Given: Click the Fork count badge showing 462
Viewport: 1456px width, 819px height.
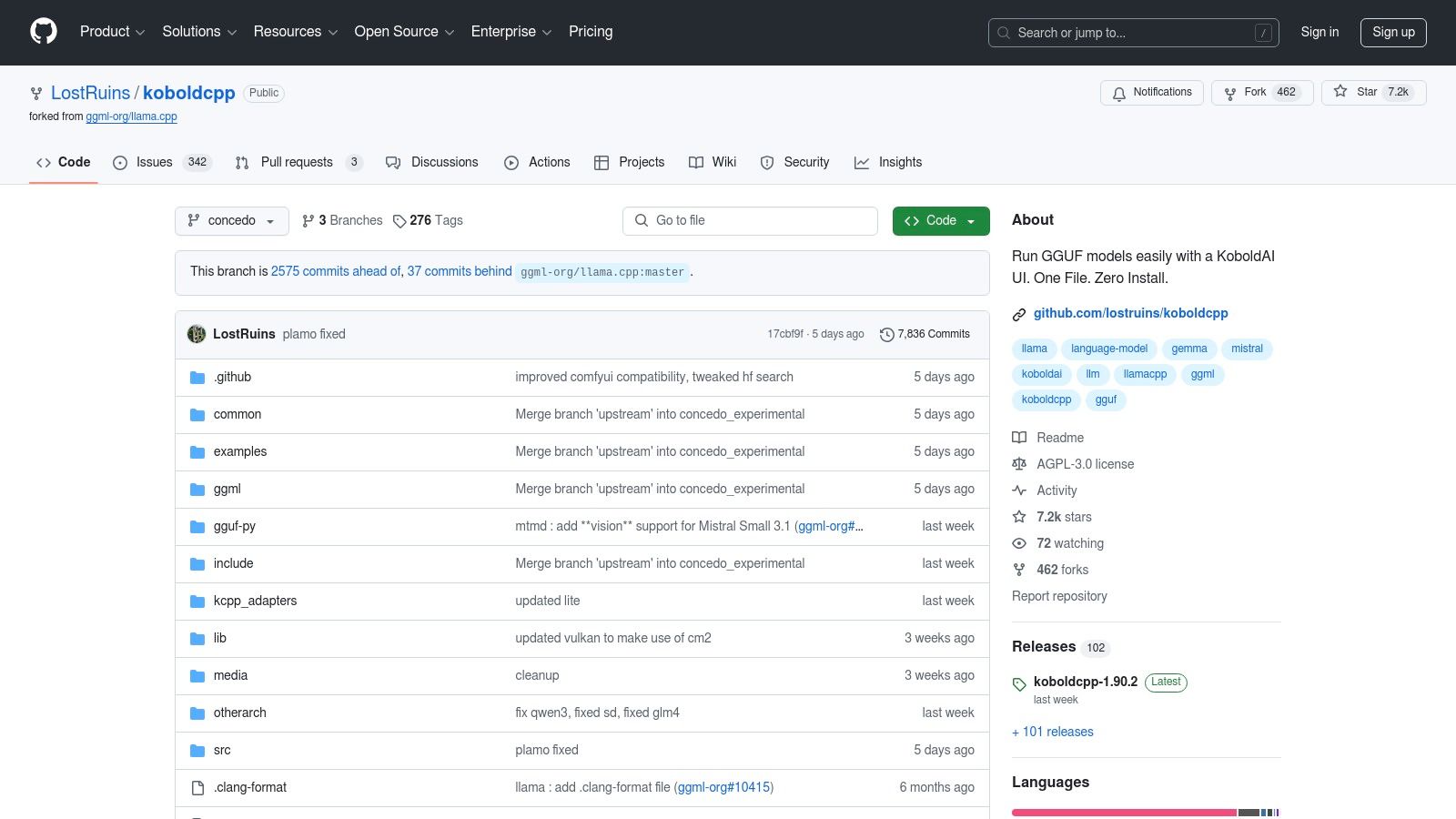Looking at the screenshot, I should click(x=1286, y=93).
